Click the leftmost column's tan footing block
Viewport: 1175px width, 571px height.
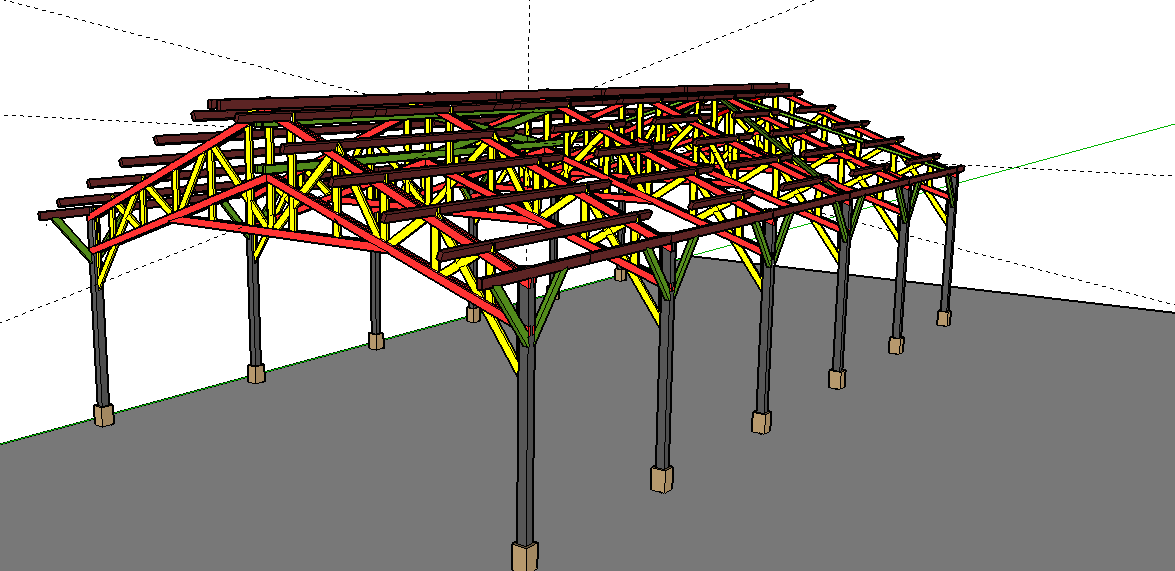pos(103,415)
